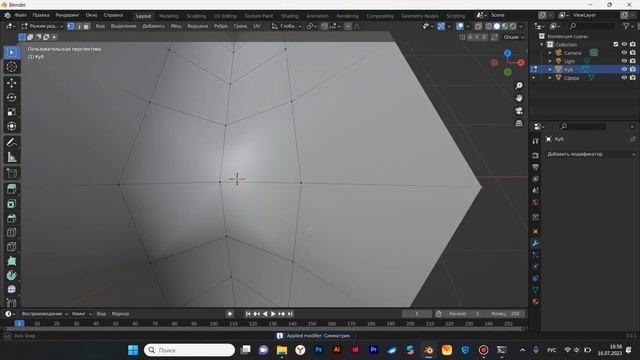The width and height of the screenshot is (640, 360).
Task: Open the Глоба transform orientation dropdown
Action: coord(287,26)
